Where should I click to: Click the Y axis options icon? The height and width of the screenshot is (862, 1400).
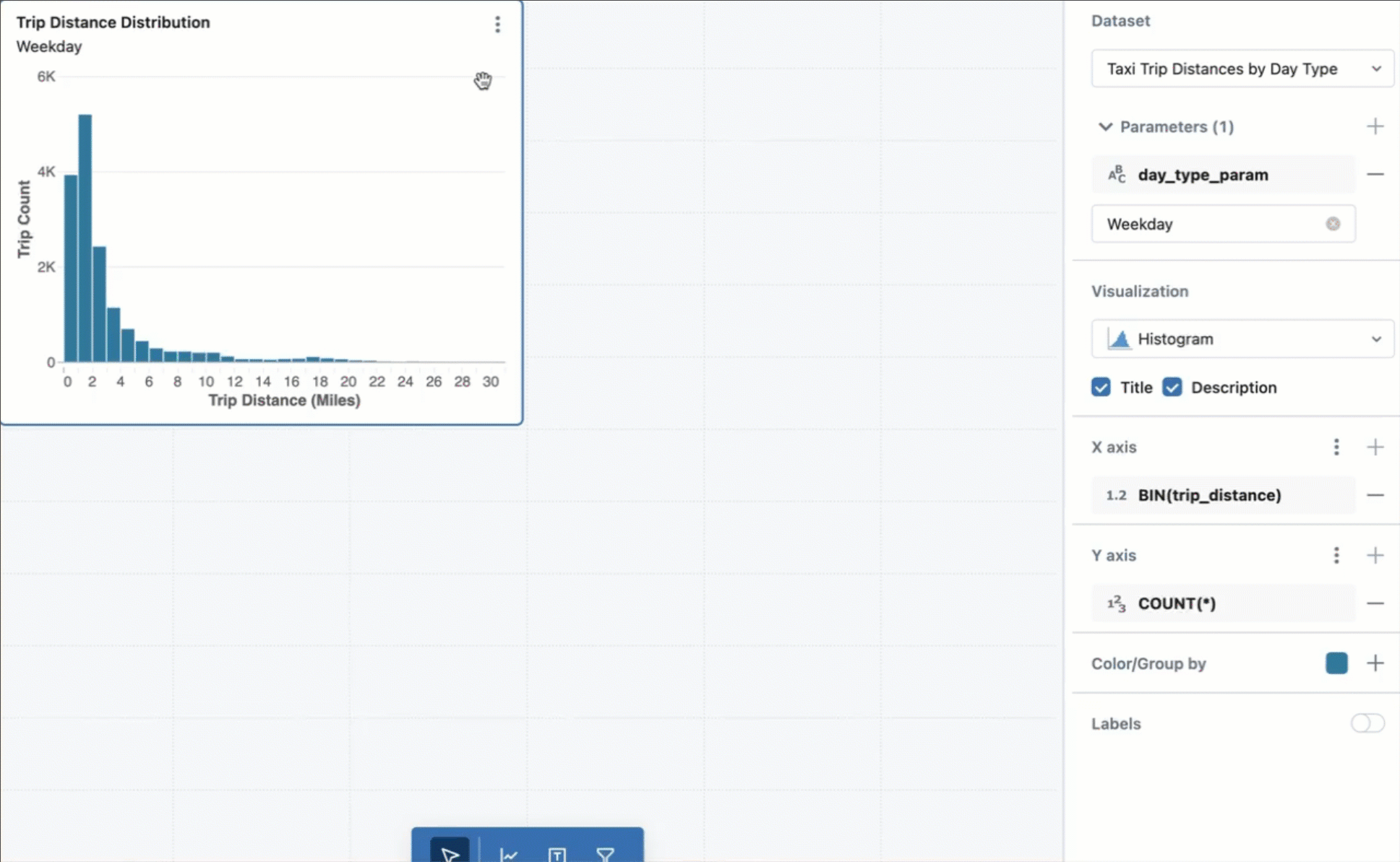pos(1336,555)
